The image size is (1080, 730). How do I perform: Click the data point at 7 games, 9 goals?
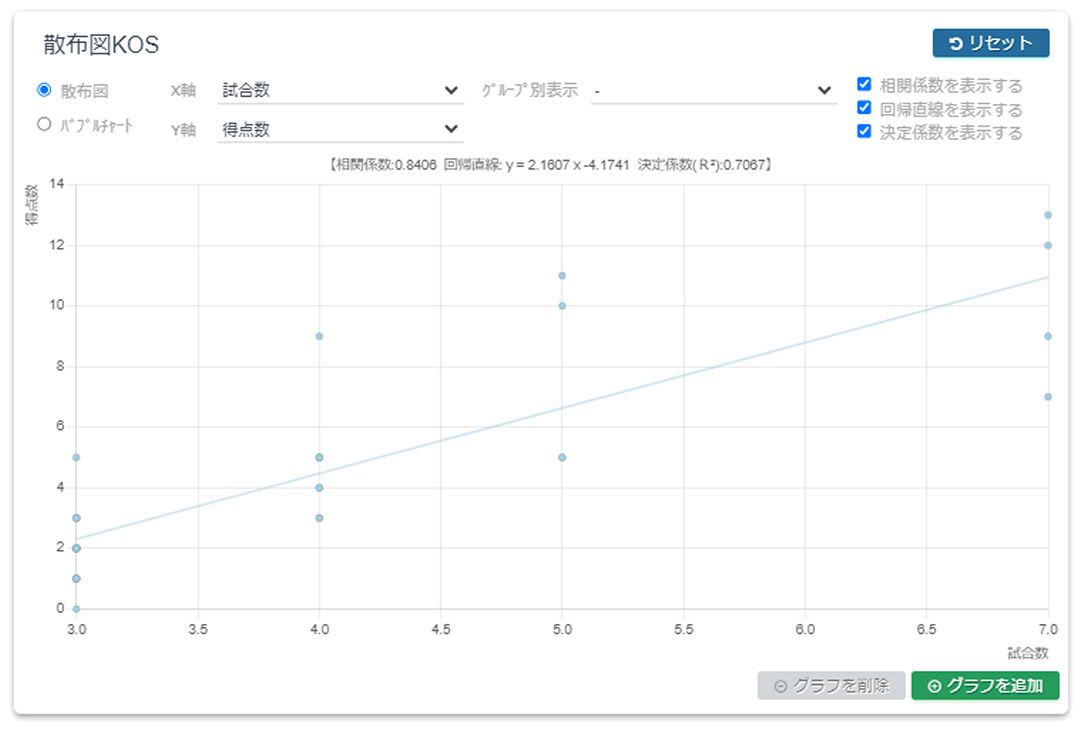tap(1048, 336)
